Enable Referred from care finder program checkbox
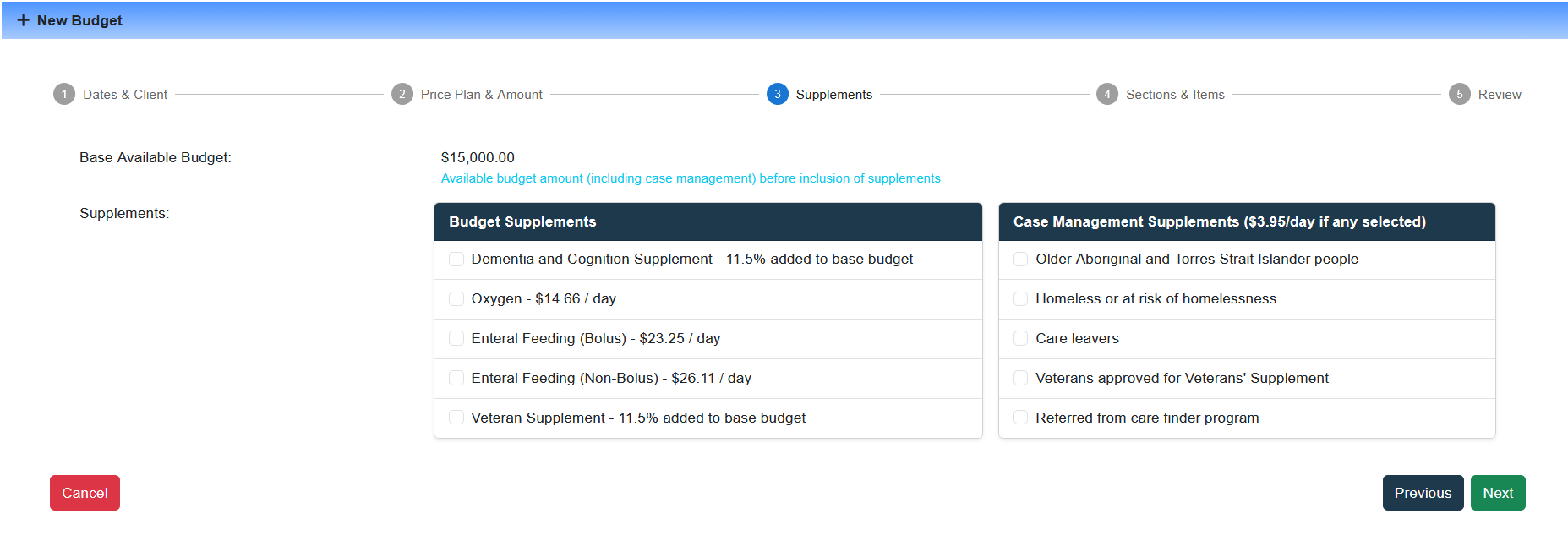This screenshot has width=1568, height=541. point(1021,418)
